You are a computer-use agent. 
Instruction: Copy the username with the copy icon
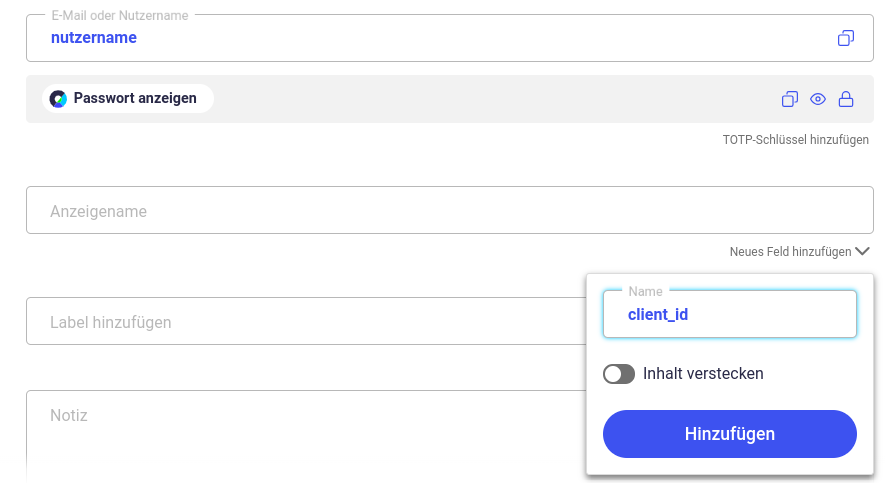pos(845,38)
